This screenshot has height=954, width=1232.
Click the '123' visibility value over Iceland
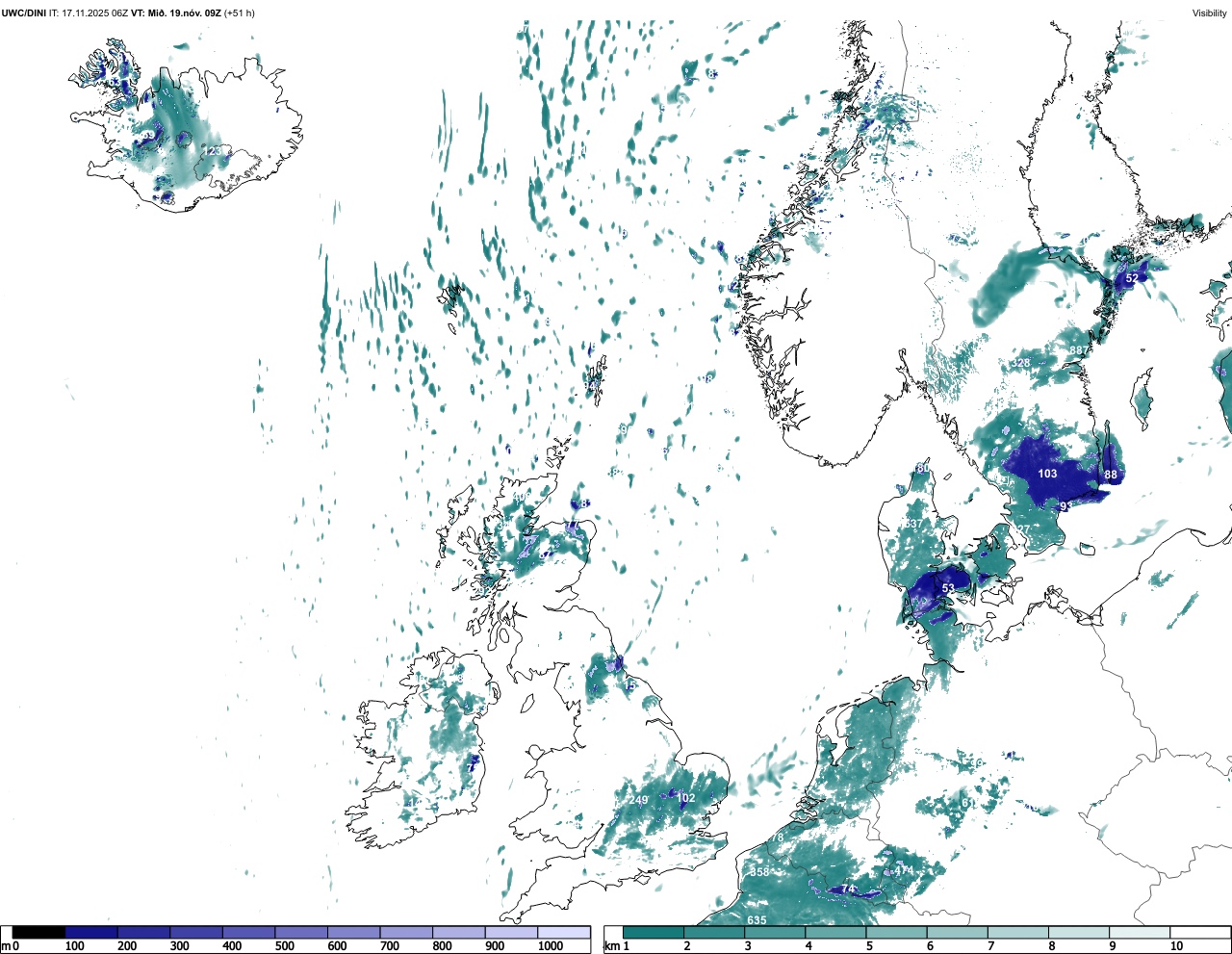(x=212, y=151)
